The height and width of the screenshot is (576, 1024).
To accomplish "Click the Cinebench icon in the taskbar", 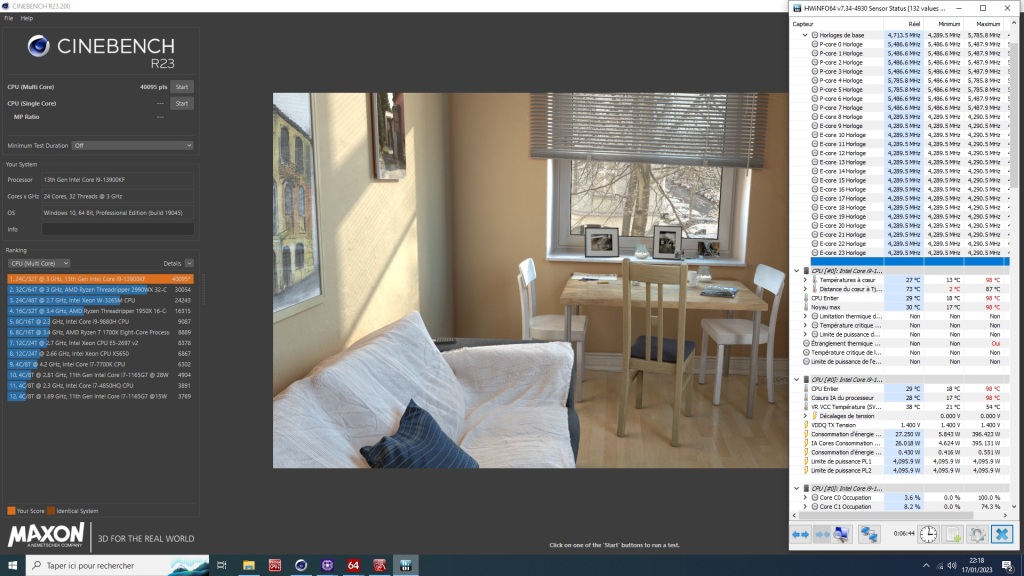I will point(301,566).
